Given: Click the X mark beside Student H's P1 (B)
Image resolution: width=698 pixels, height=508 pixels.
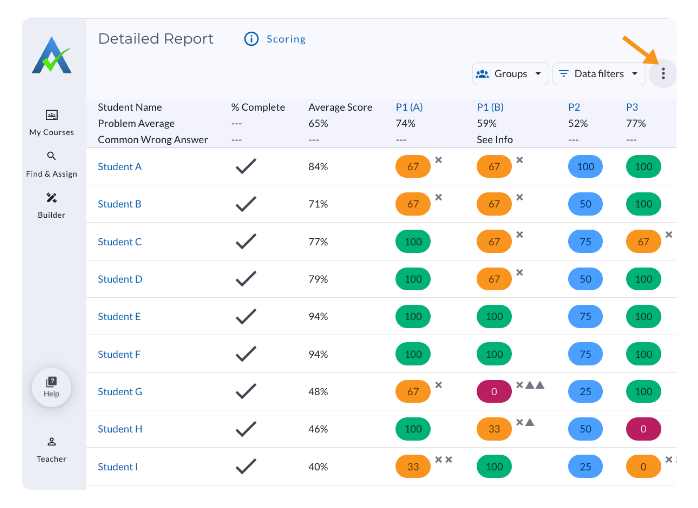Looking at the screenshot, I should coord(519,422).
